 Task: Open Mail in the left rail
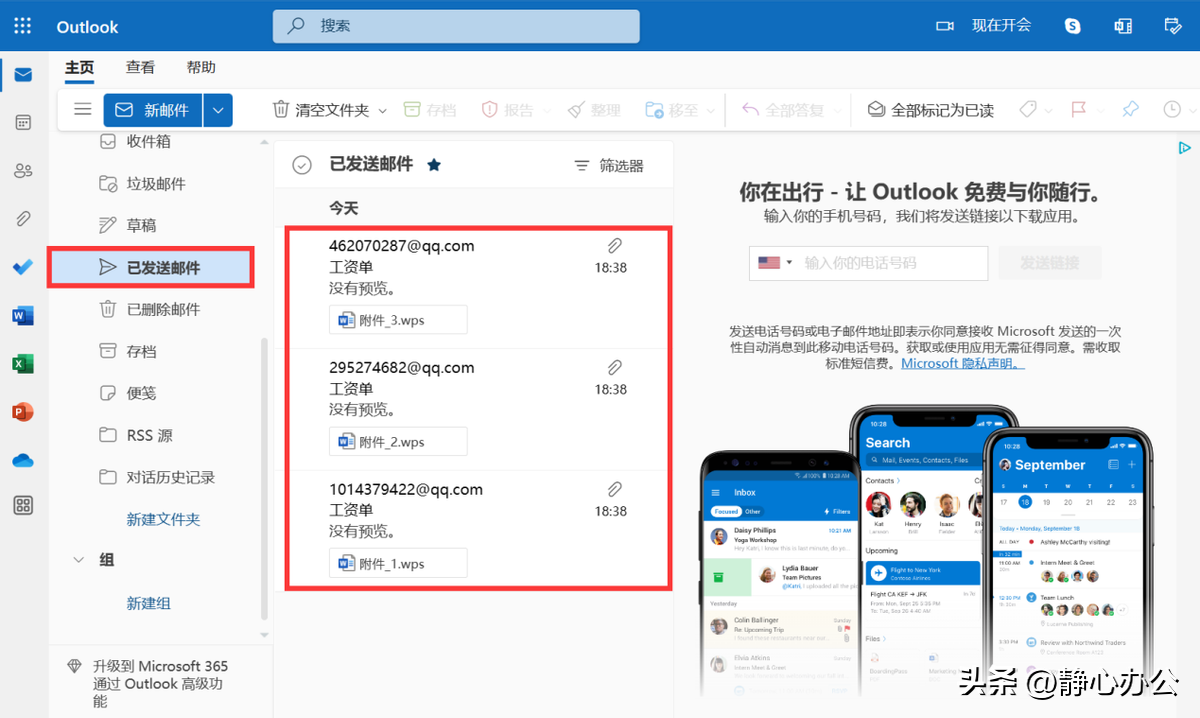tap(23, 75)
